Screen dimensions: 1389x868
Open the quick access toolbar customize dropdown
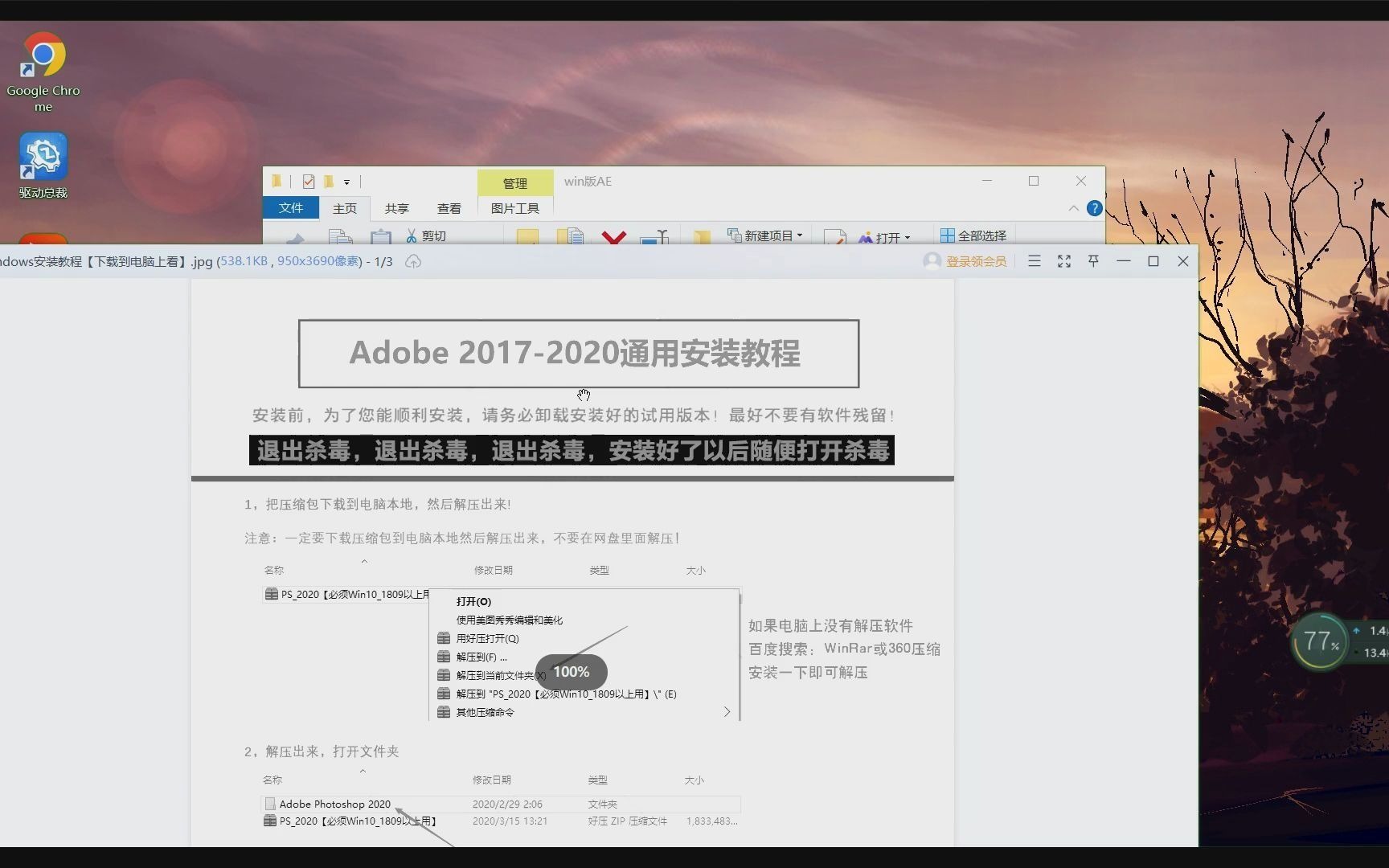point(347,182)
